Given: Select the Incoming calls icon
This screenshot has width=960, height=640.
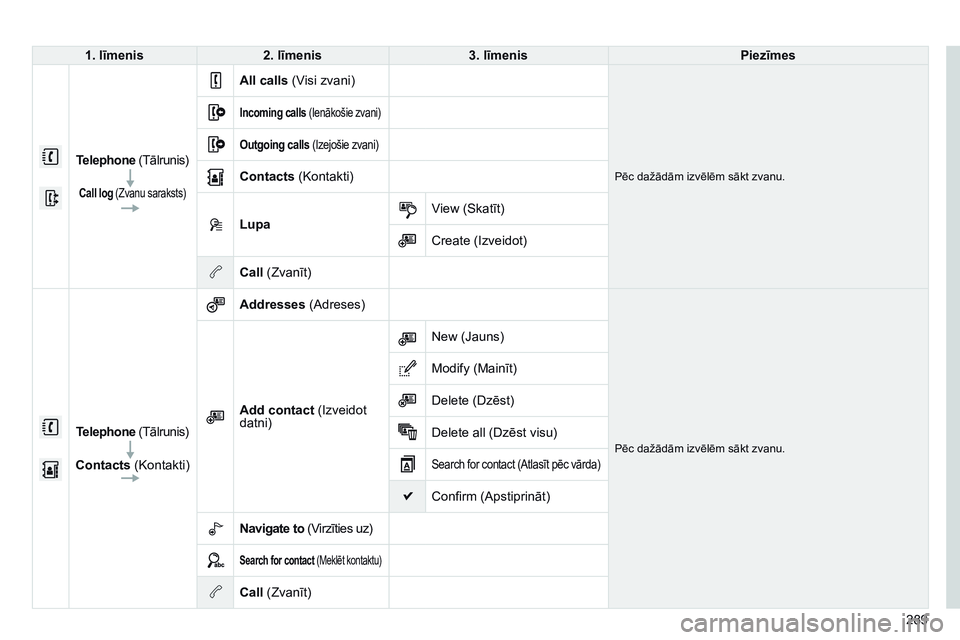Looking at the screenshot, I should pyautogui.click(x=216, y=112).
